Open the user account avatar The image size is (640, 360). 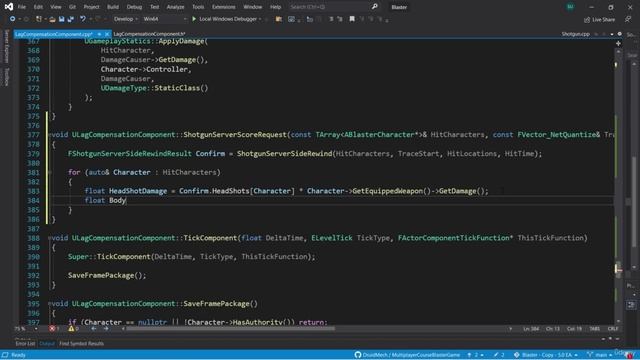tap(570, 7)
